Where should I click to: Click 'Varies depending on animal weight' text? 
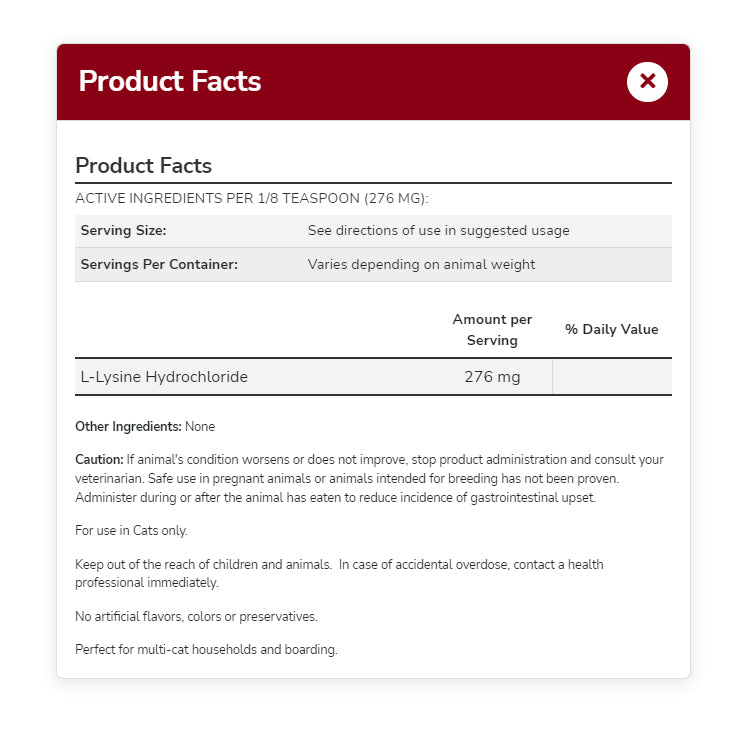[x=421, y=265]
